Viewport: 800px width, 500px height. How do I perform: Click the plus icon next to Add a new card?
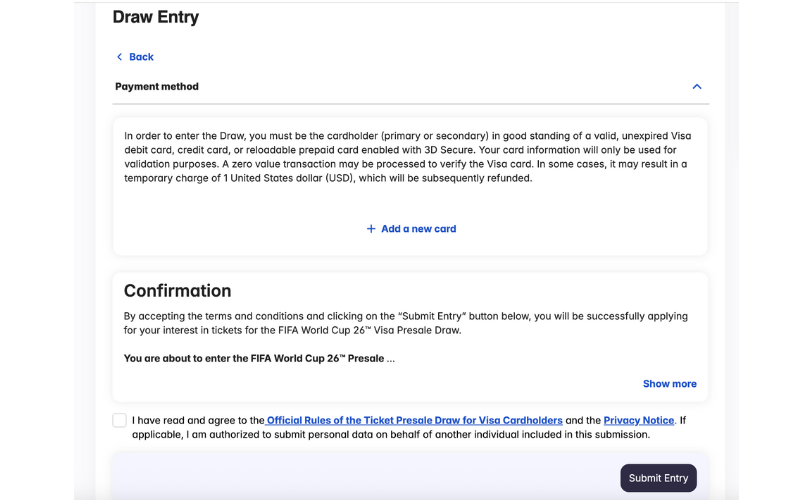371,229
